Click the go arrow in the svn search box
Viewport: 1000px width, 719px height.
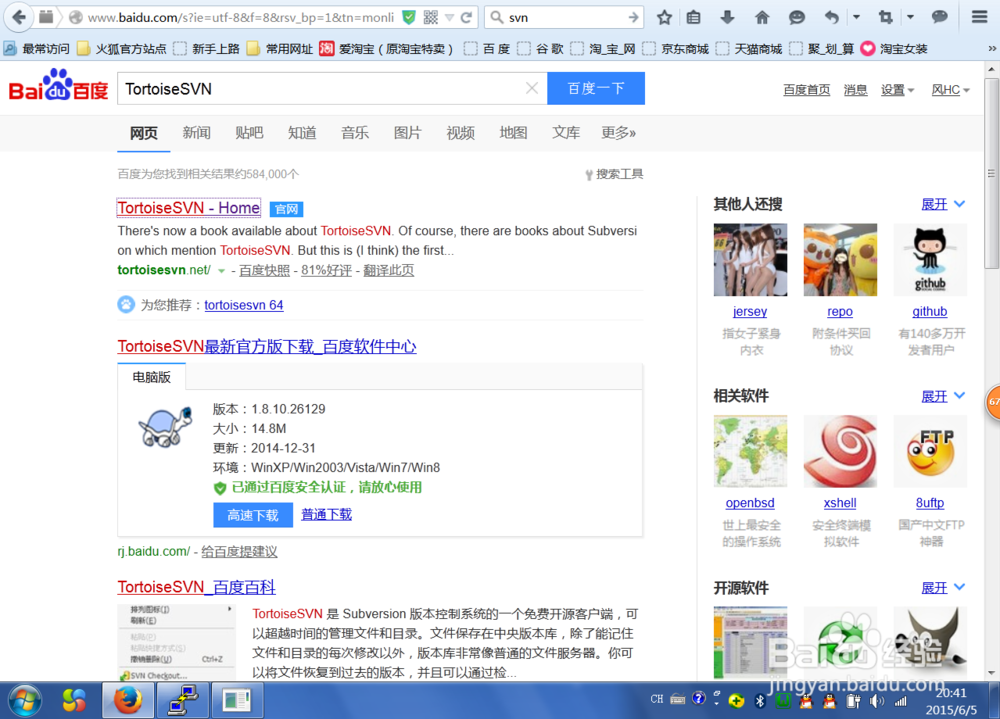[x=633, y=18]
